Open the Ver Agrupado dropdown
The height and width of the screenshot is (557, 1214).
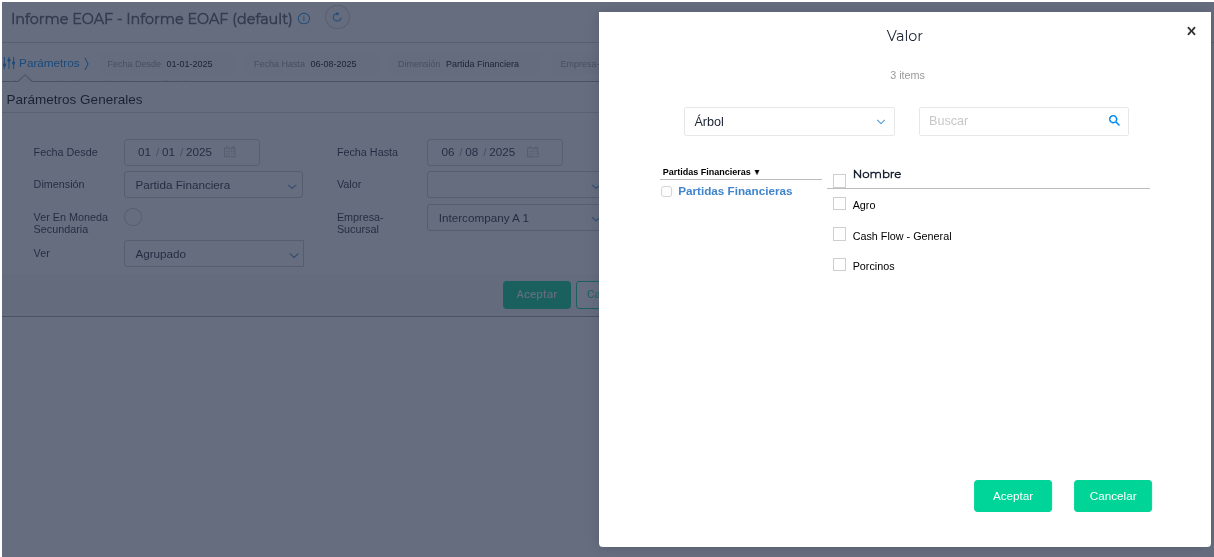[213, 254]
